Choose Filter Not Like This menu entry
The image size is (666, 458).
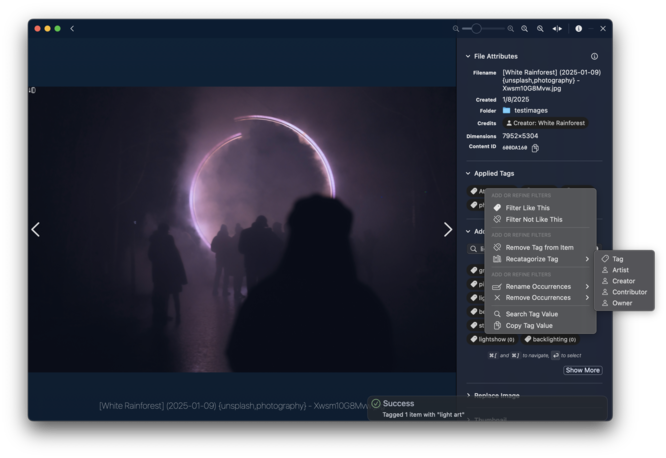(540, 219)
